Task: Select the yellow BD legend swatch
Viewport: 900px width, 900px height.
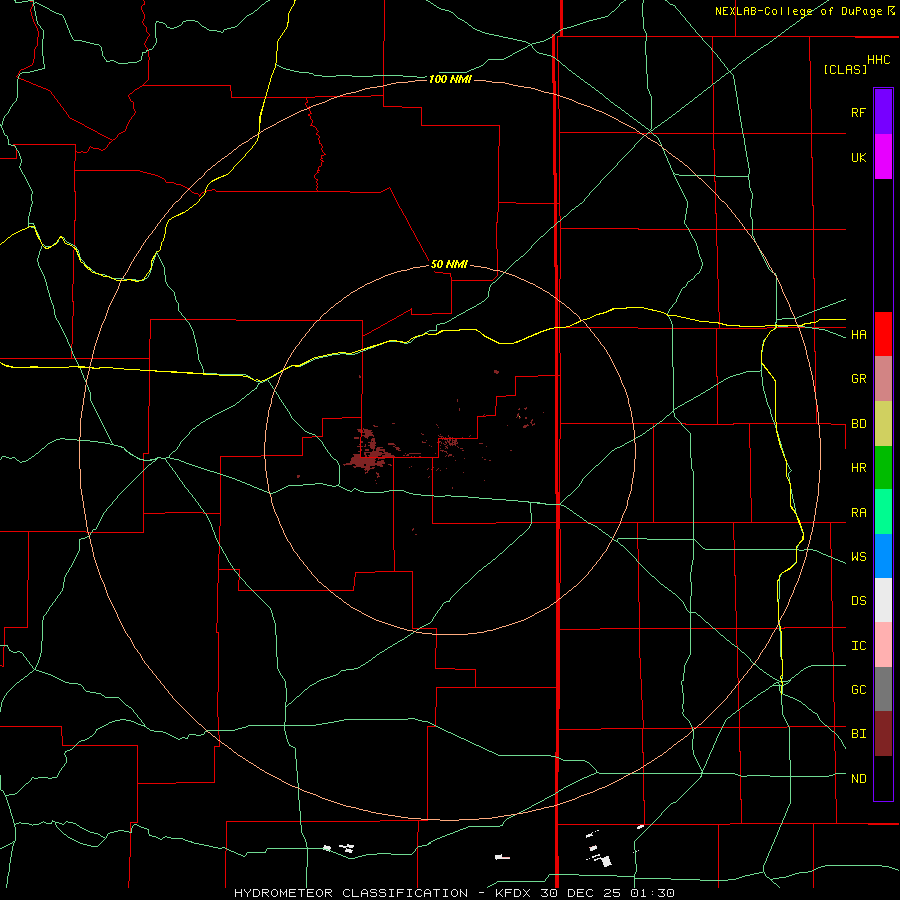Action: (883, 423)
